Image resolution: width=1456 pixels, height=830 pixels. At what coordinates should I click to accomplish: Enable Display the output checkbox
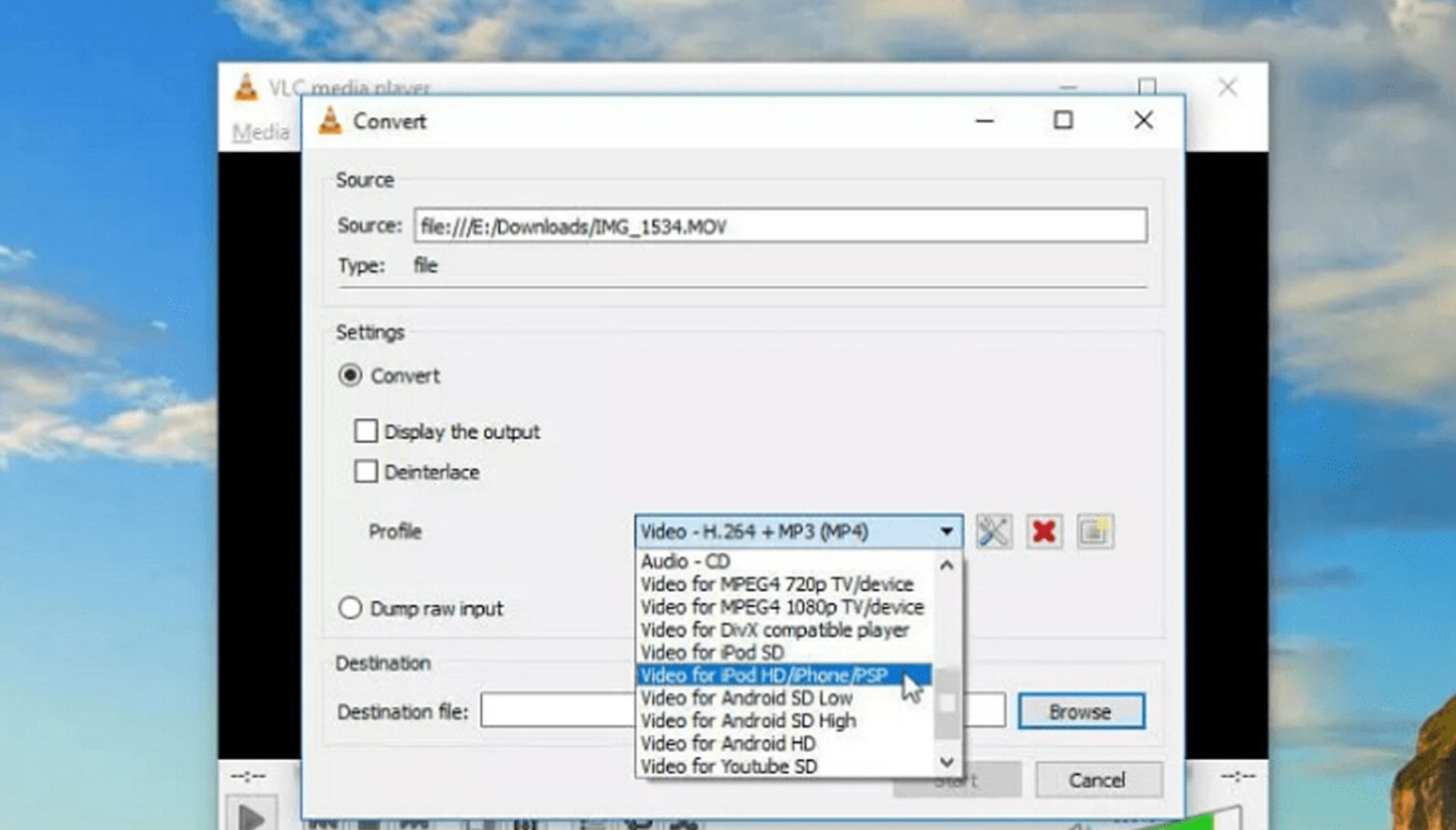click(x=366, y=430)
